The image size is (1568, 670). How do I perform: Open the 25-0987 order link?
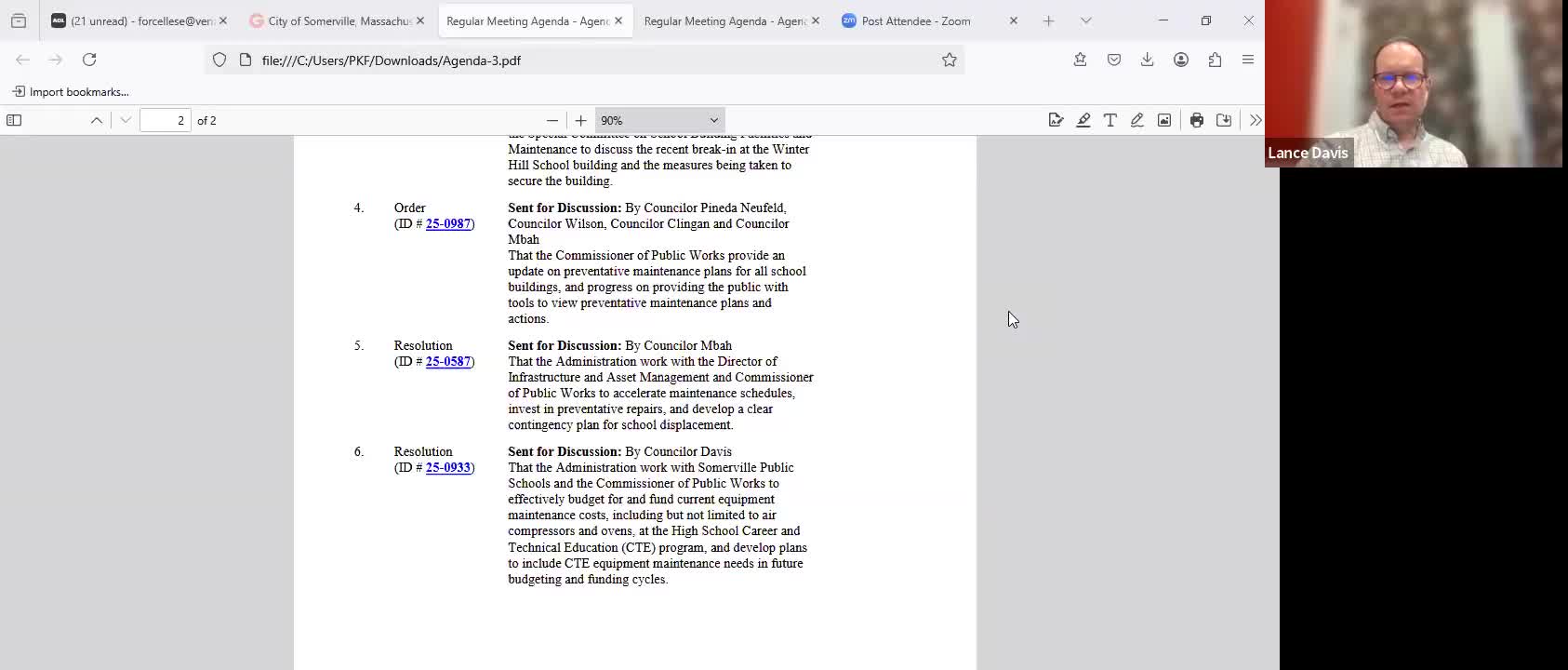[448, 223]
